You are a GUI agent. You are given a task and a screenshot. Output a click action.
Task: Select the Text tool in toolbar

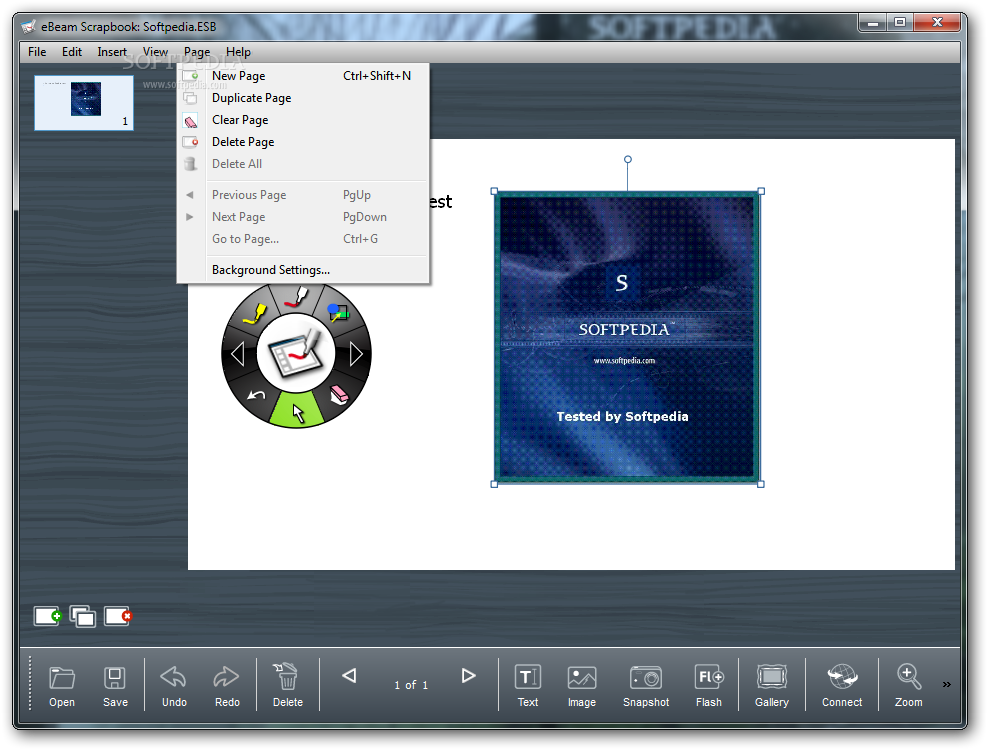(x=527, y=686)
